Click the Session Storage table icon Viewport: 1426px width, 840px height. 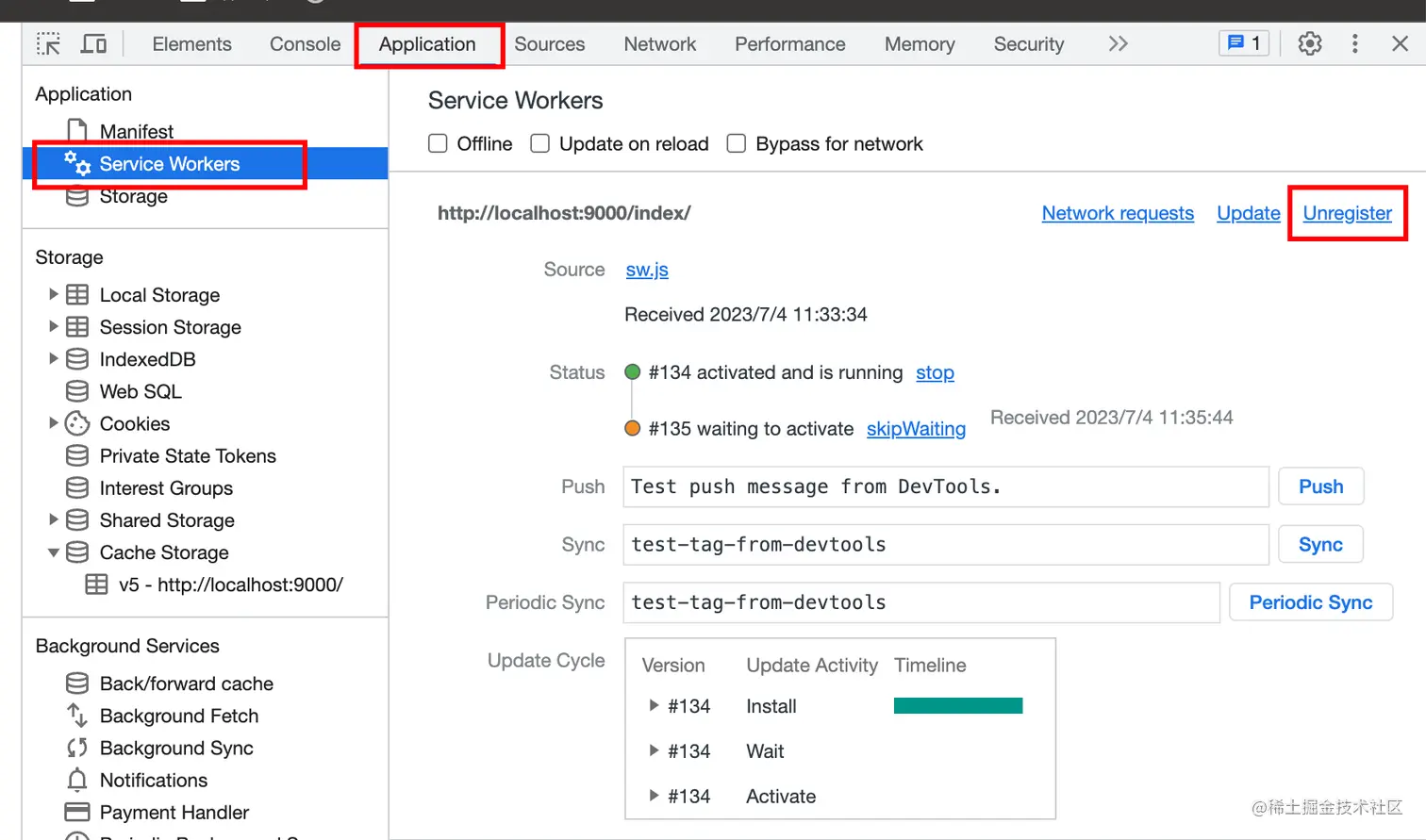point(77,327)
